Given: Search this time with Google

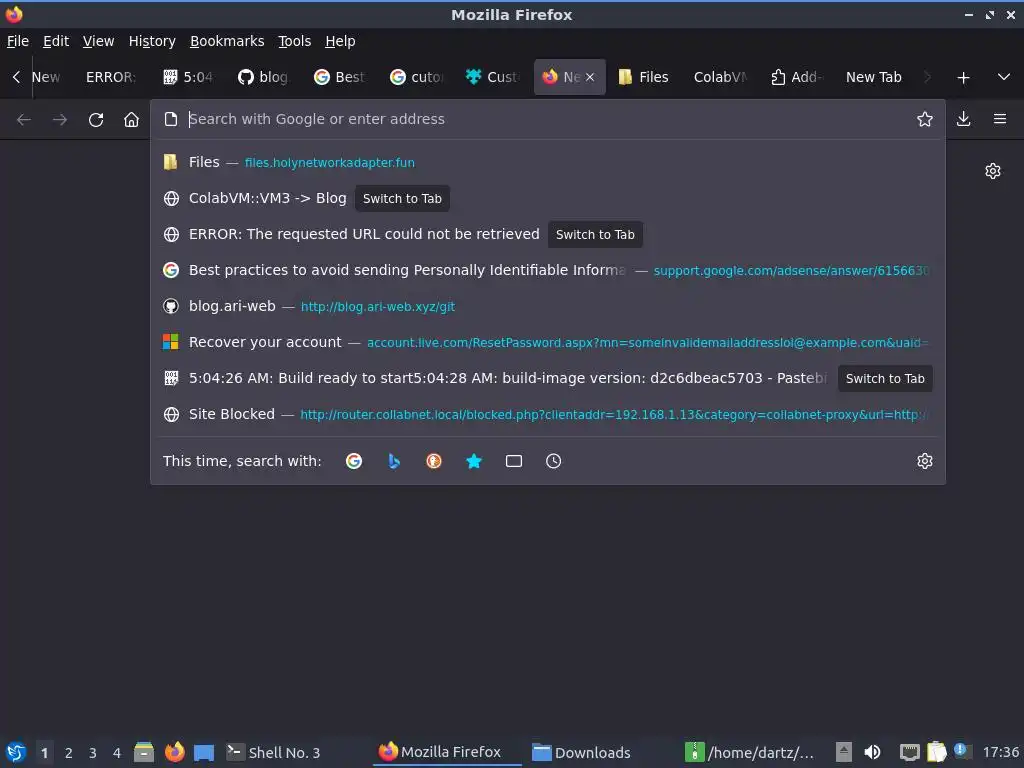Looking at the screenshot, I should [x=354, y=461].
